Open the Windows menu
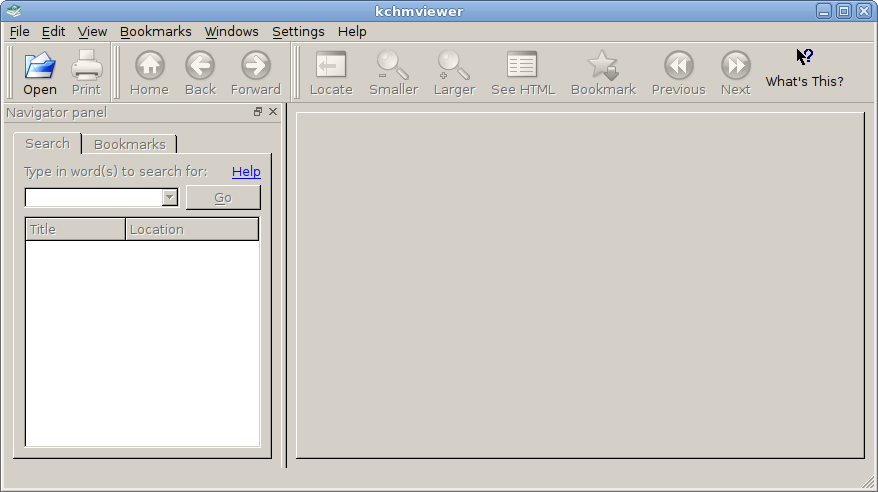Image resolution: width=878 pixels, height=492 pixels. tap(232, 32)
